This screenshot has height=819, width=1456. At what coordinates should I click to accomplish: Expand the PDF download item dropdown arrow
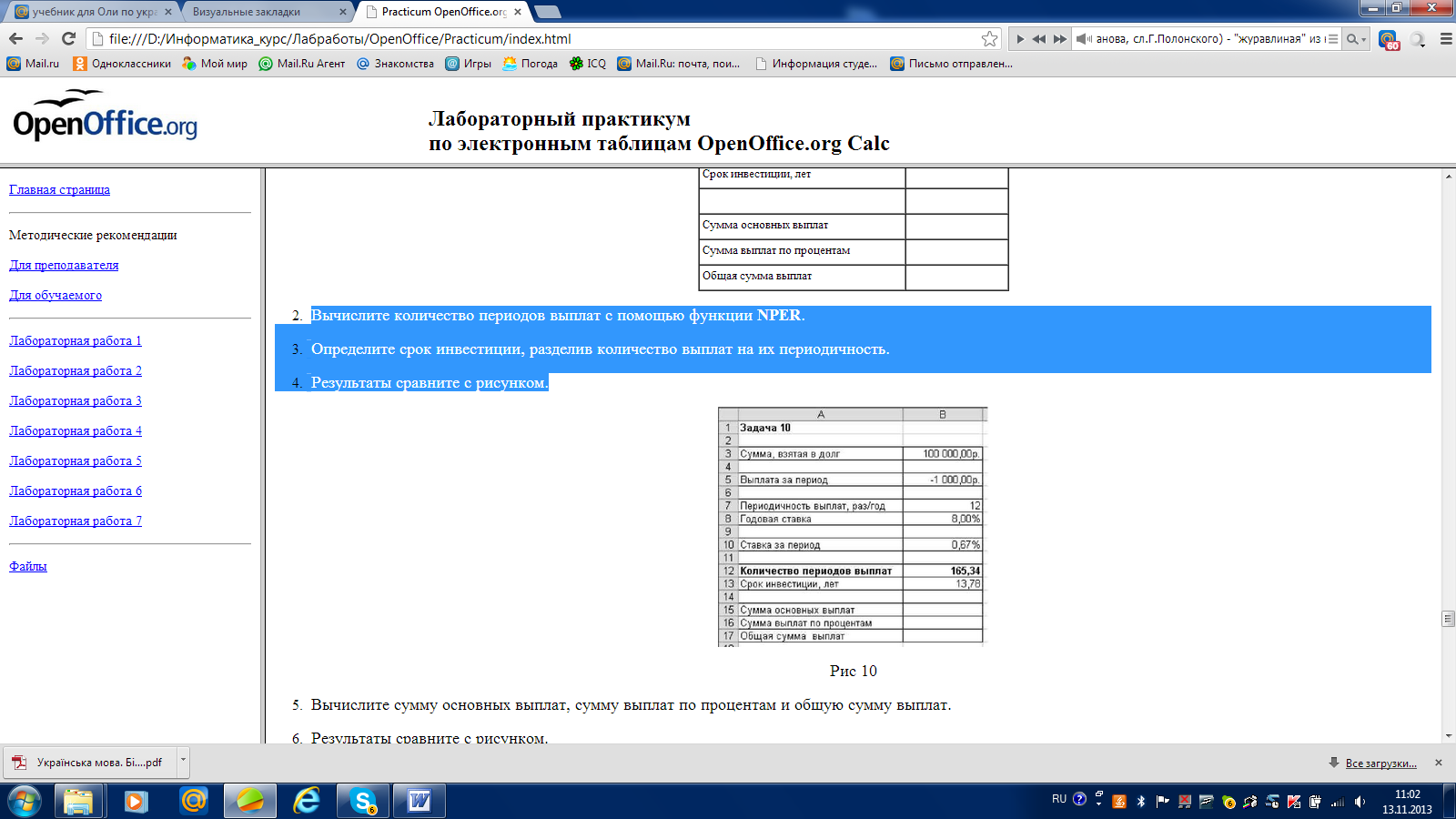point(183,761)
